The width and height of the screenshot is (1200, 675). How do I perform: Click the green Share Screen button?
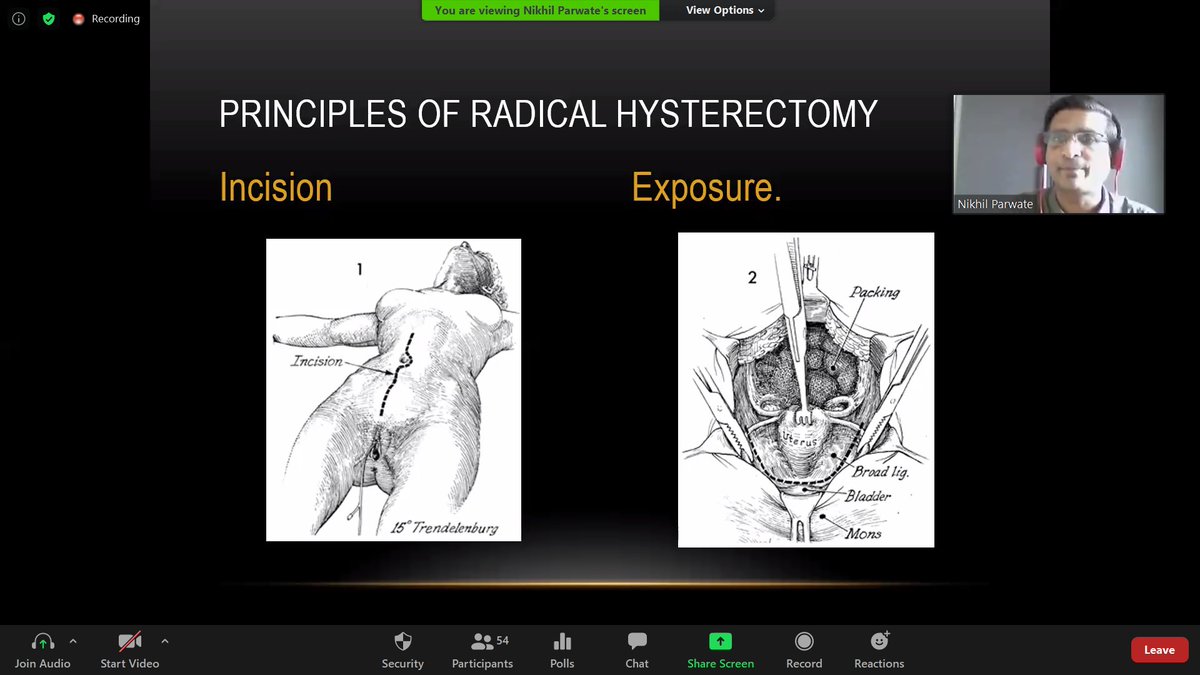tap(720, 650)
